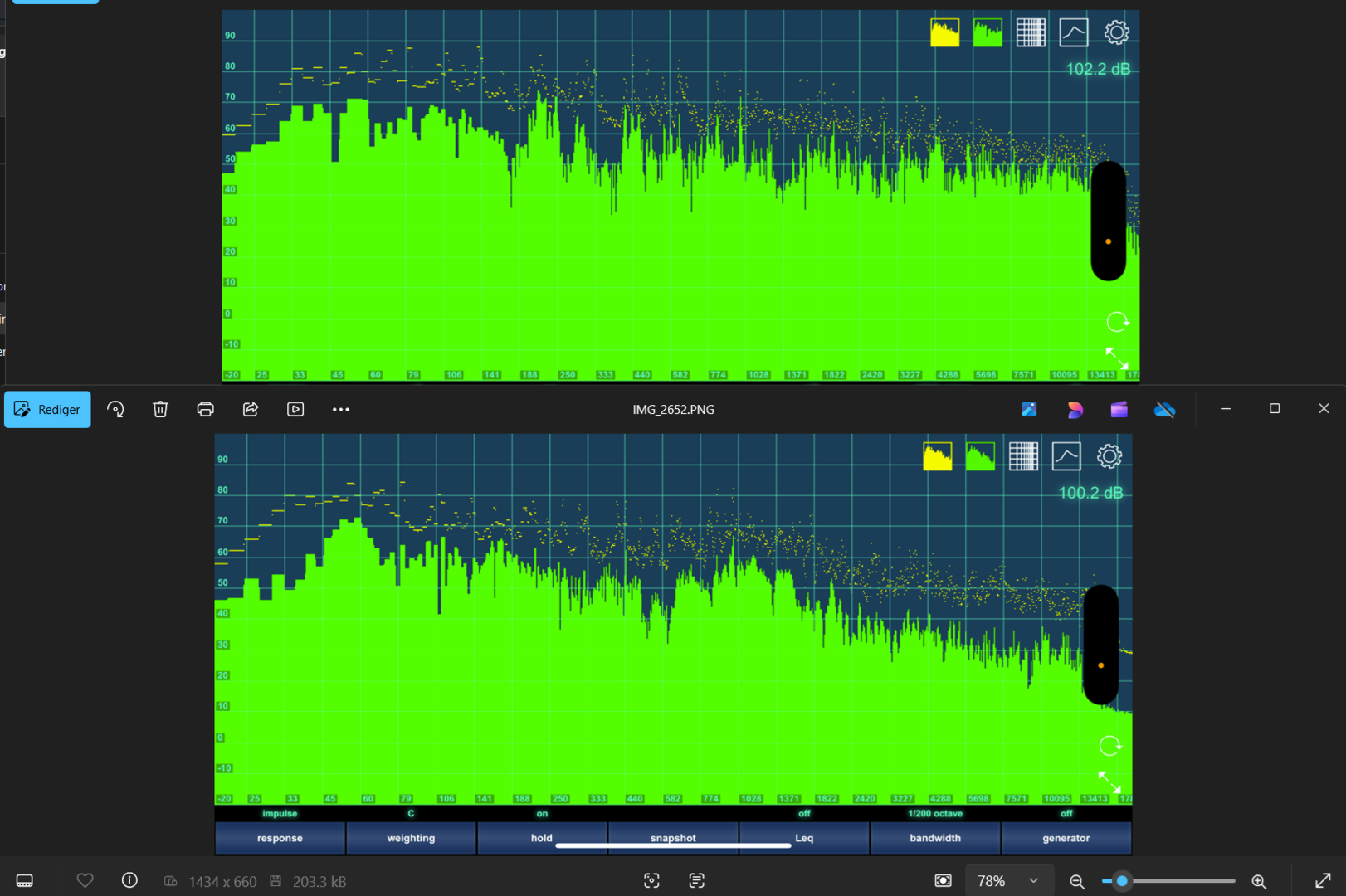Click the hold button in the analyzer
The width and height of the screenshot is (1346, 896).
pos(542,838)
